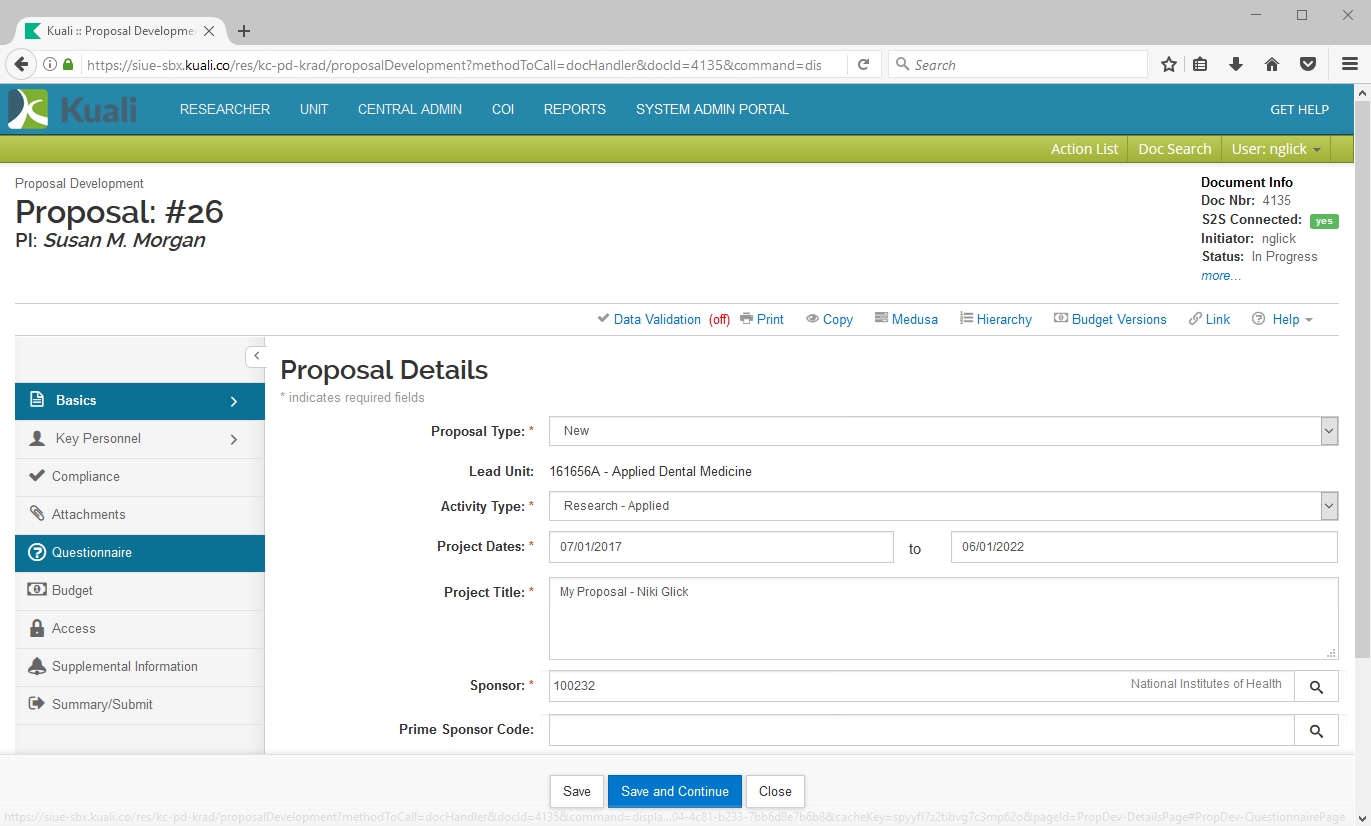This screenshot has height=826, width=1371.
Task: Open the Activity Type dropdown
Action: pos(942,506)
